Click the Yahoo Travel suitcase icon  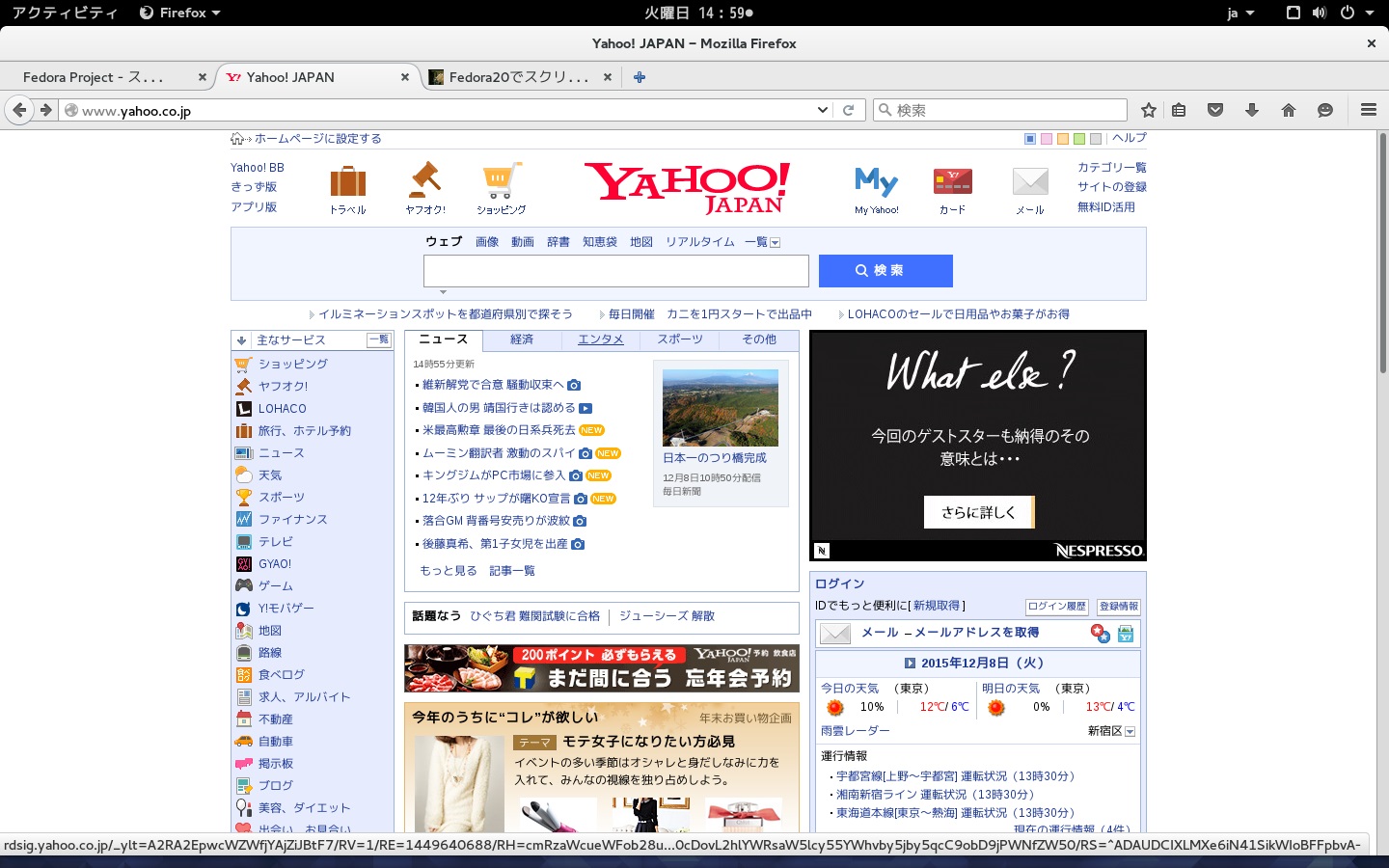click(347, 182)
